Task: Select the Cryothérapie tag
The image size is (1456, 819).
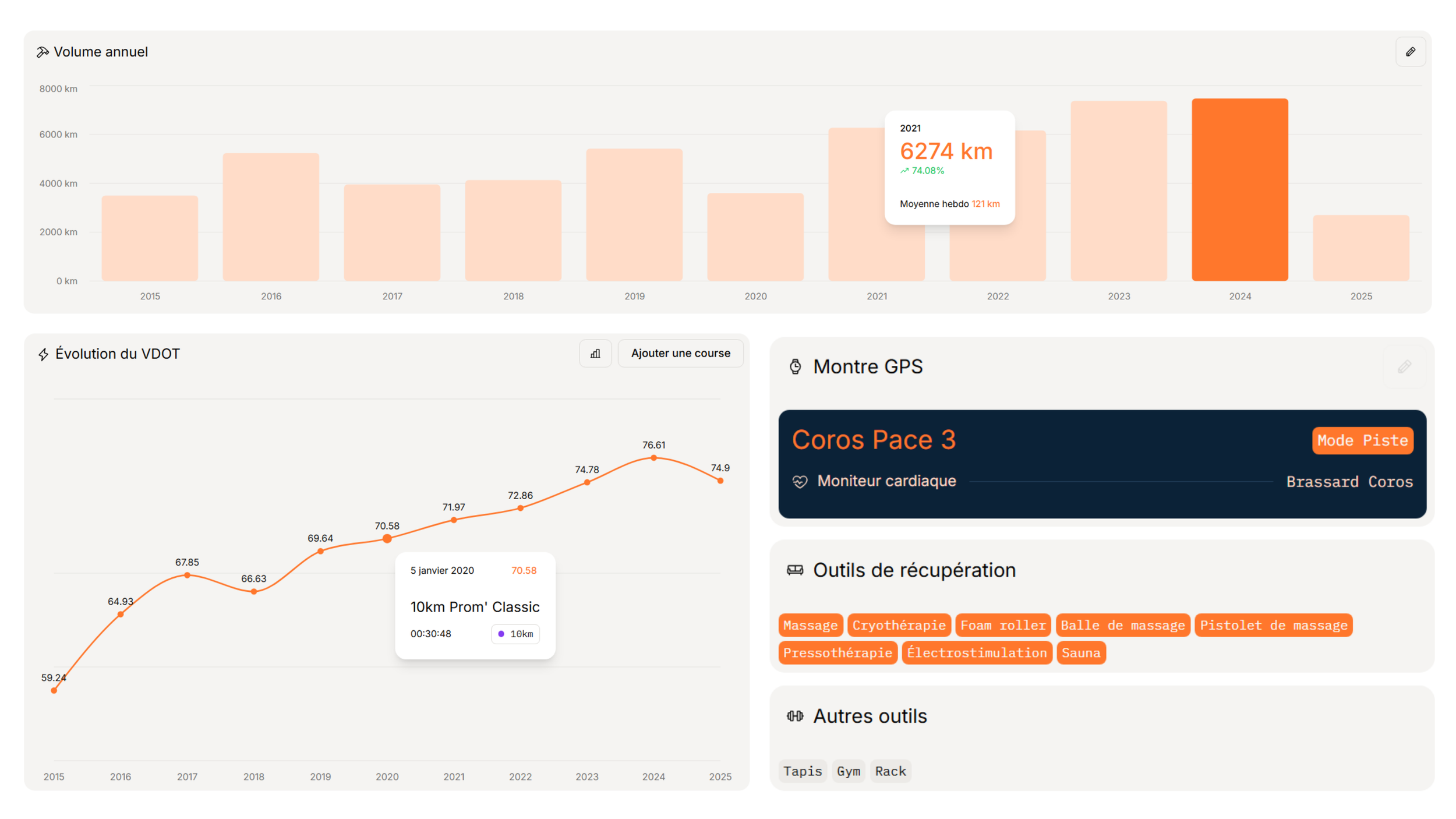Action: point(899,625)
